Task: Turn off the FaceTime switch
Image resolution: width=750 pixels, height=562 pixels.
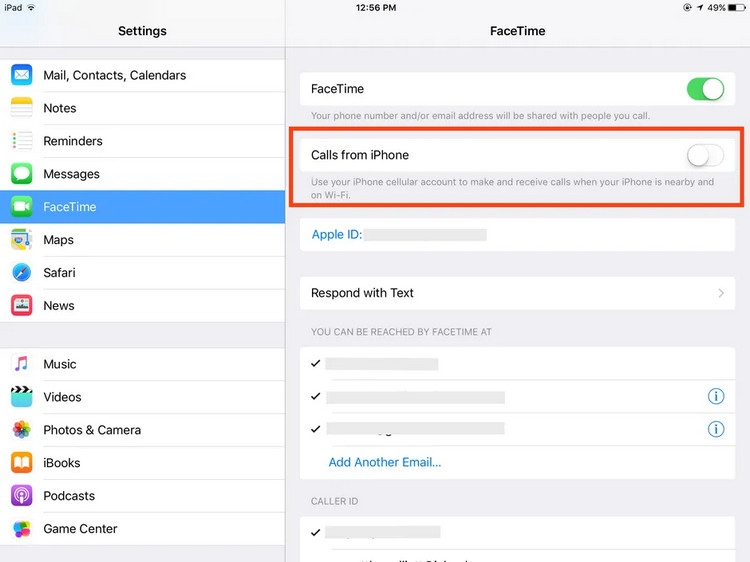Action: pos(705,89)
